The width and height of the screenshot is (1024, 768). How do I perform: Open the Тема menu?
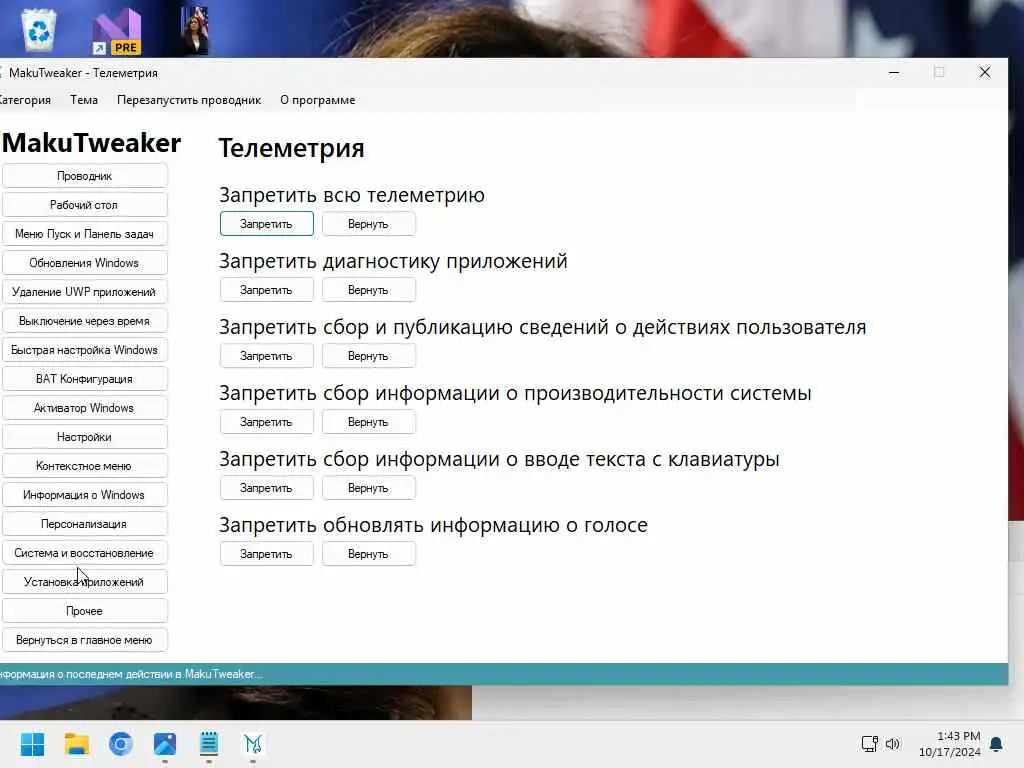tap(84, 100)
